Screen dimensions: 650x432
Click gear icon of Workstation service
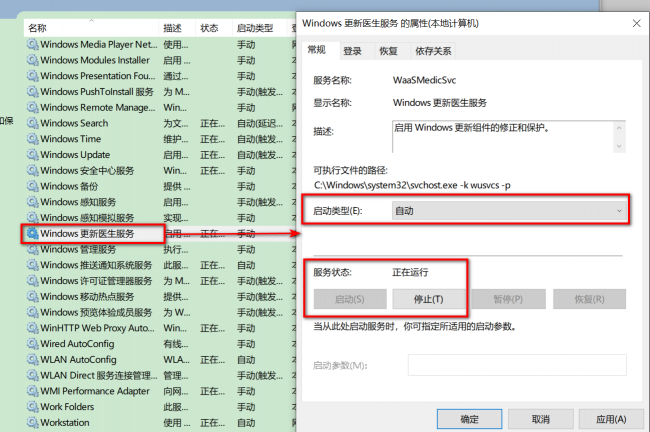pyautogui.click(x=33, y=422)
